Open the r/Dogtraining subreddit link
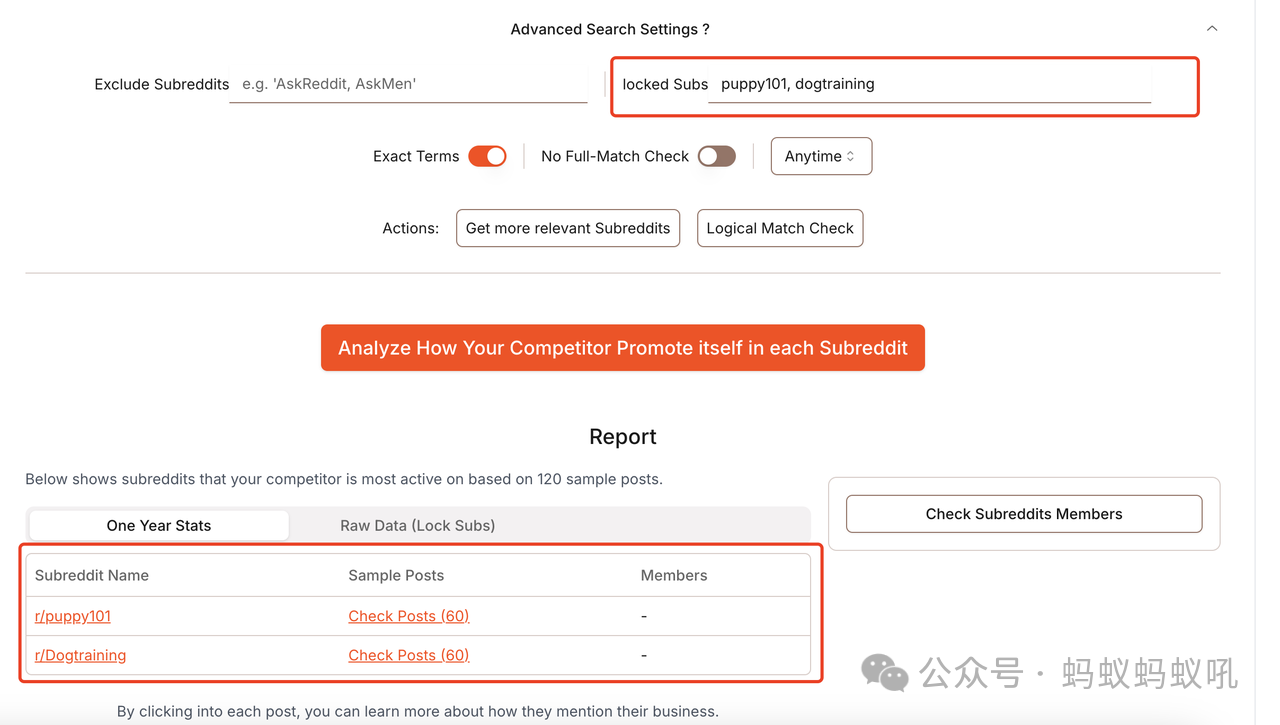The width and height of the screenshot is (1280, 725). 80,655
